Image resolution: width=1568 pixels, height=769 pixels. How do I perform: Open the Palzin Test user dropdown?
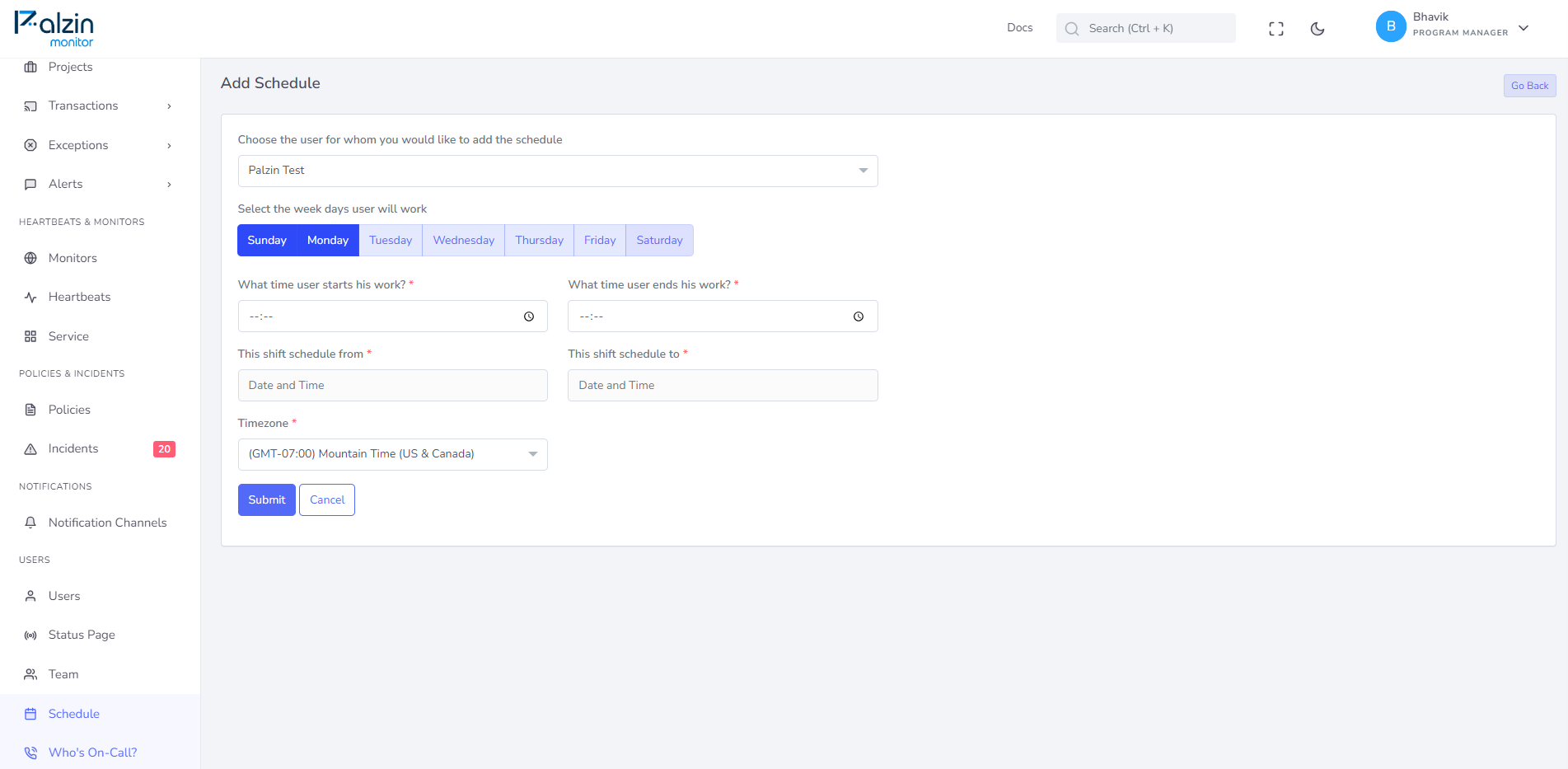coord(558,171)
